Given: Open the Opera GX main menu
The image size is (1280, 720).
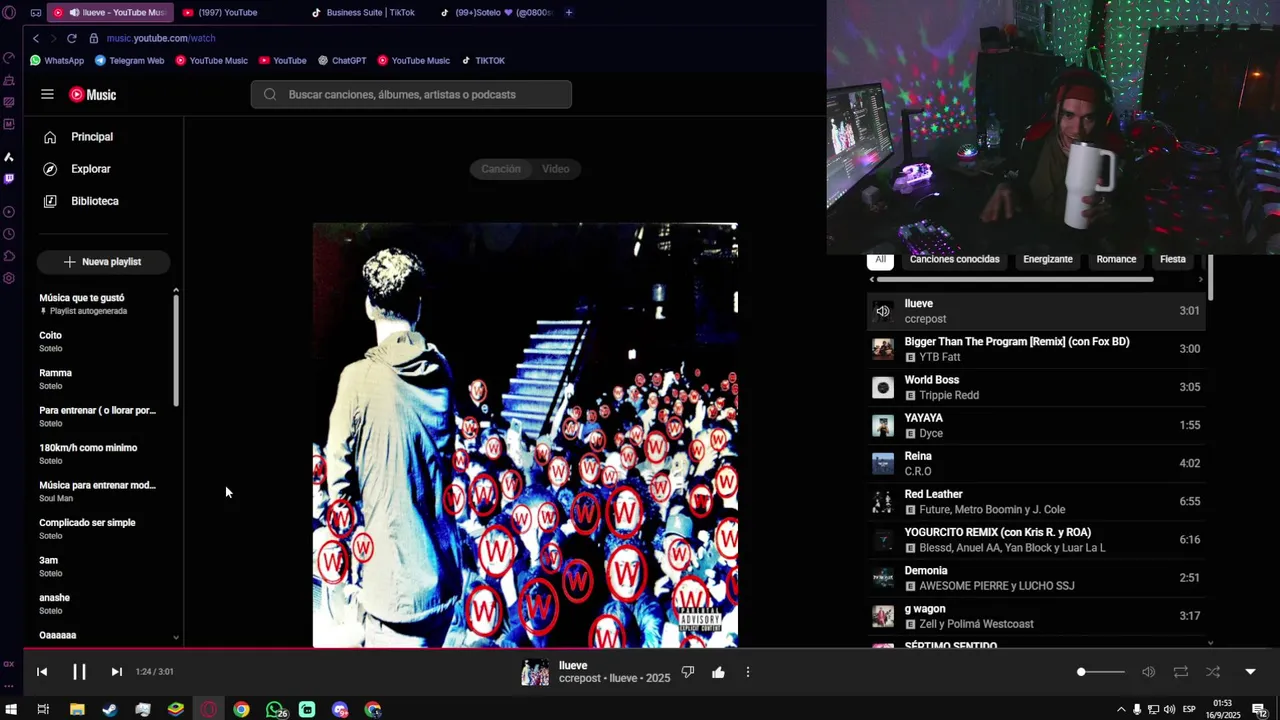Looking at the screenshot, I should click(x=9, y=12).
